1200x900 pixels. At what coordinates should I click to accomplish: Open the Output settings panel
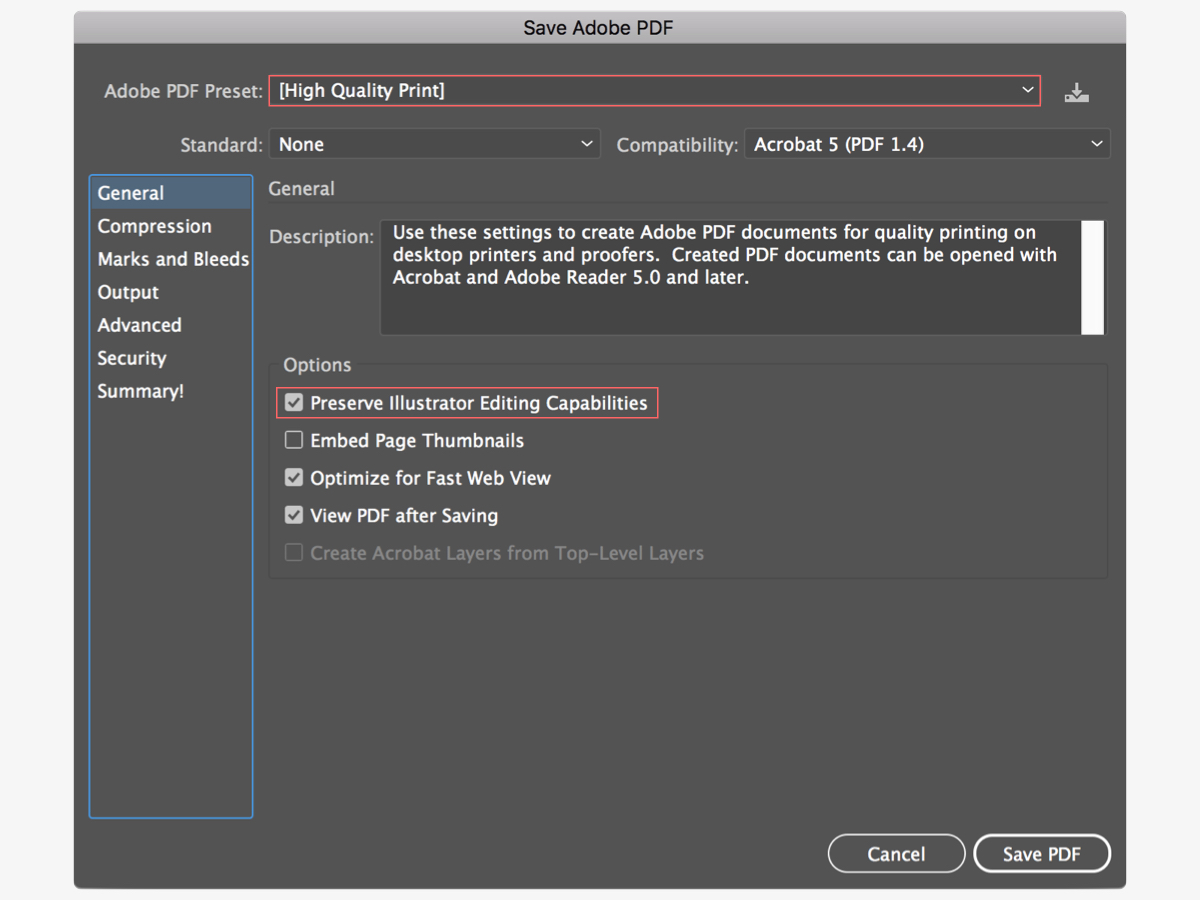127,291
